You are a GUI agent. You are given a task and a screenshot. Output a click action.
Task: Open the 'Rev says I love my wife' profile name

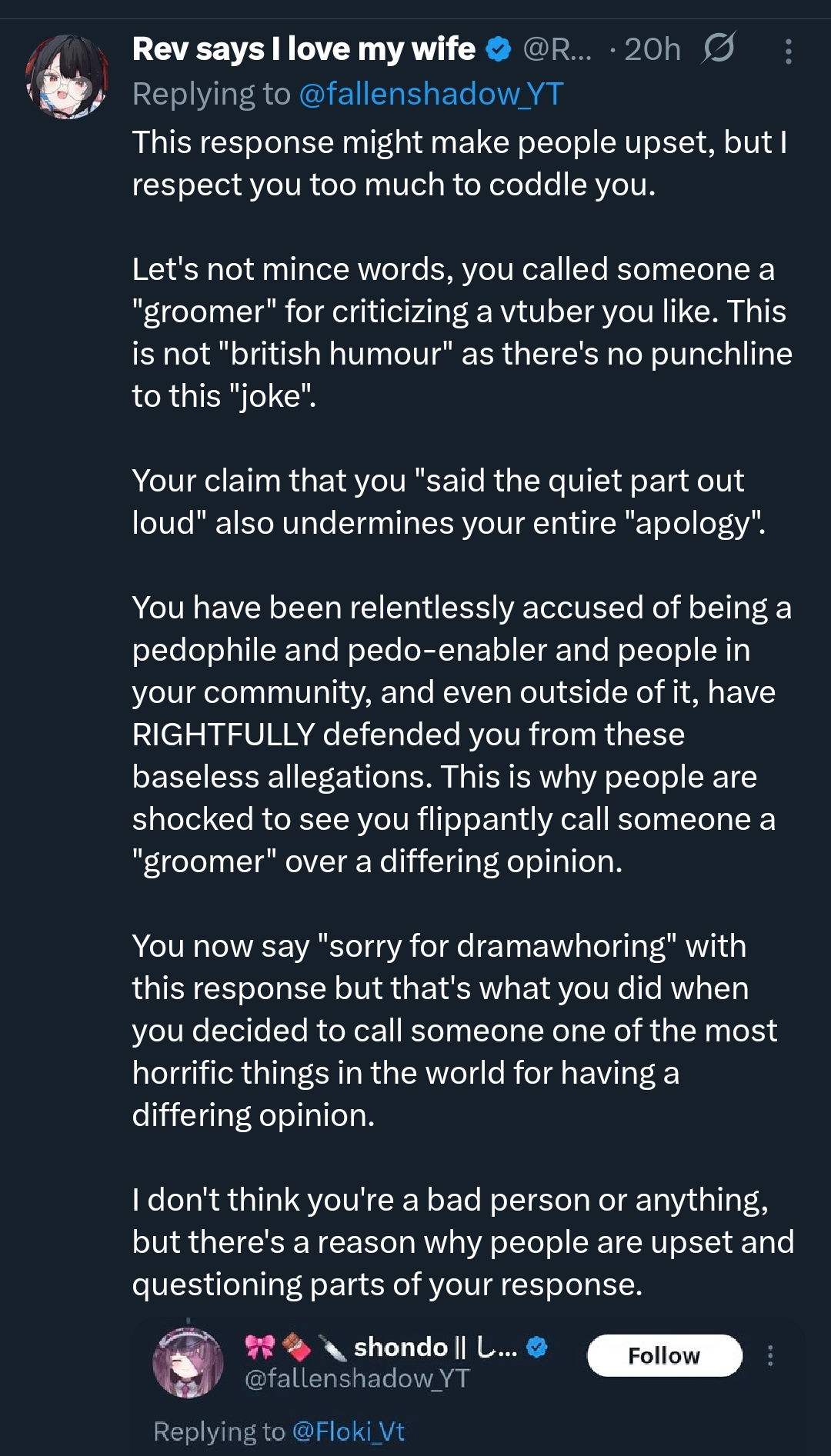[303, 49]
